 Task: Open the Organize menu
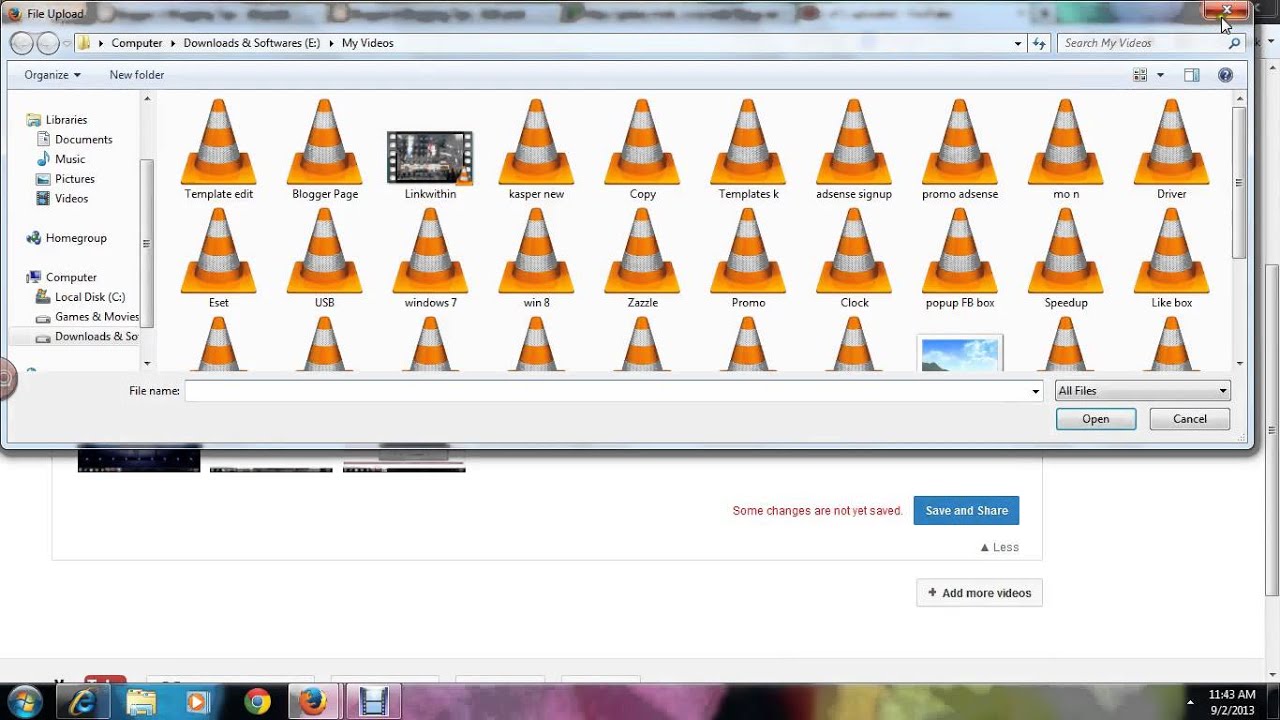(x=52, y=75)
